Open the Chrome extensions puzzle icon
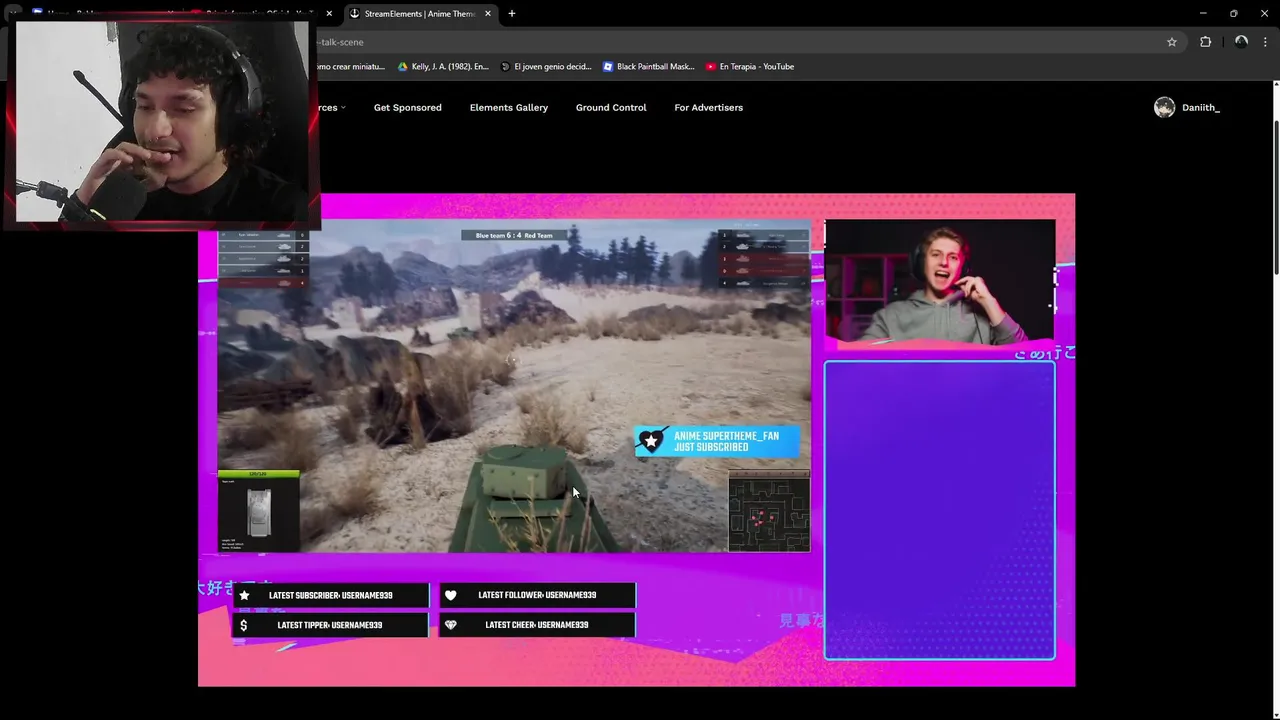 coord(1205,42)
